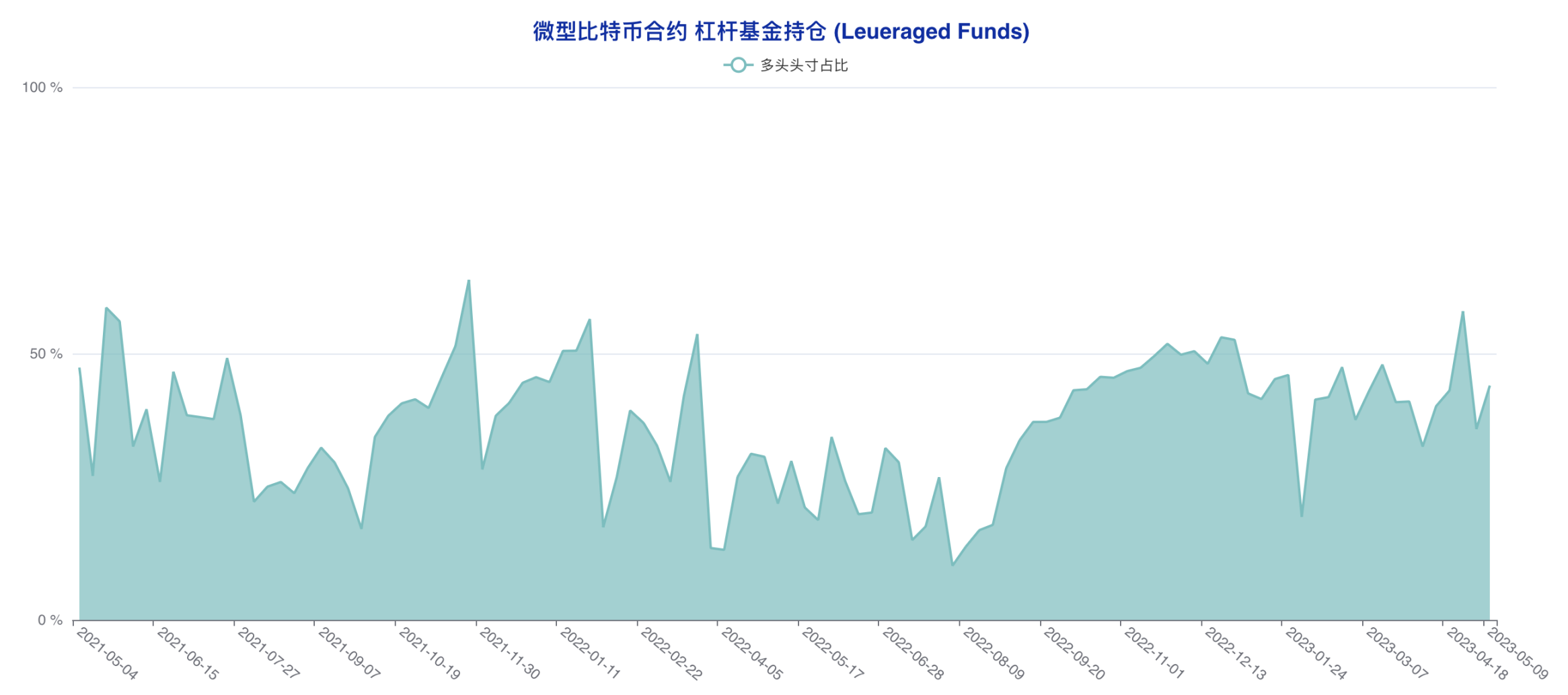Click the 2022-11-01 x-axis date label

[1154, 653]
